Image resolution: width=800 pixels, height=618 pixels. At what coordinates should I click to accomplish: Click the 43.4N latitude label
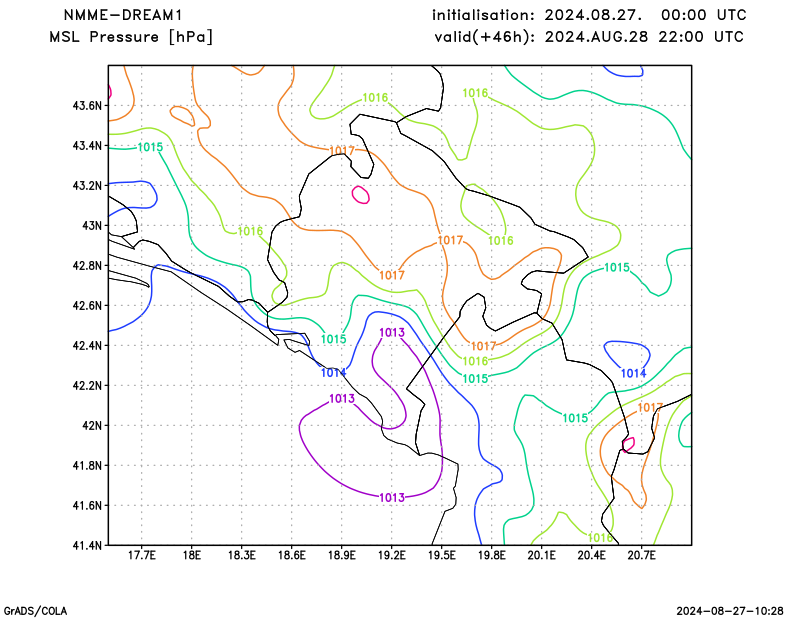(x=87, y=146)
